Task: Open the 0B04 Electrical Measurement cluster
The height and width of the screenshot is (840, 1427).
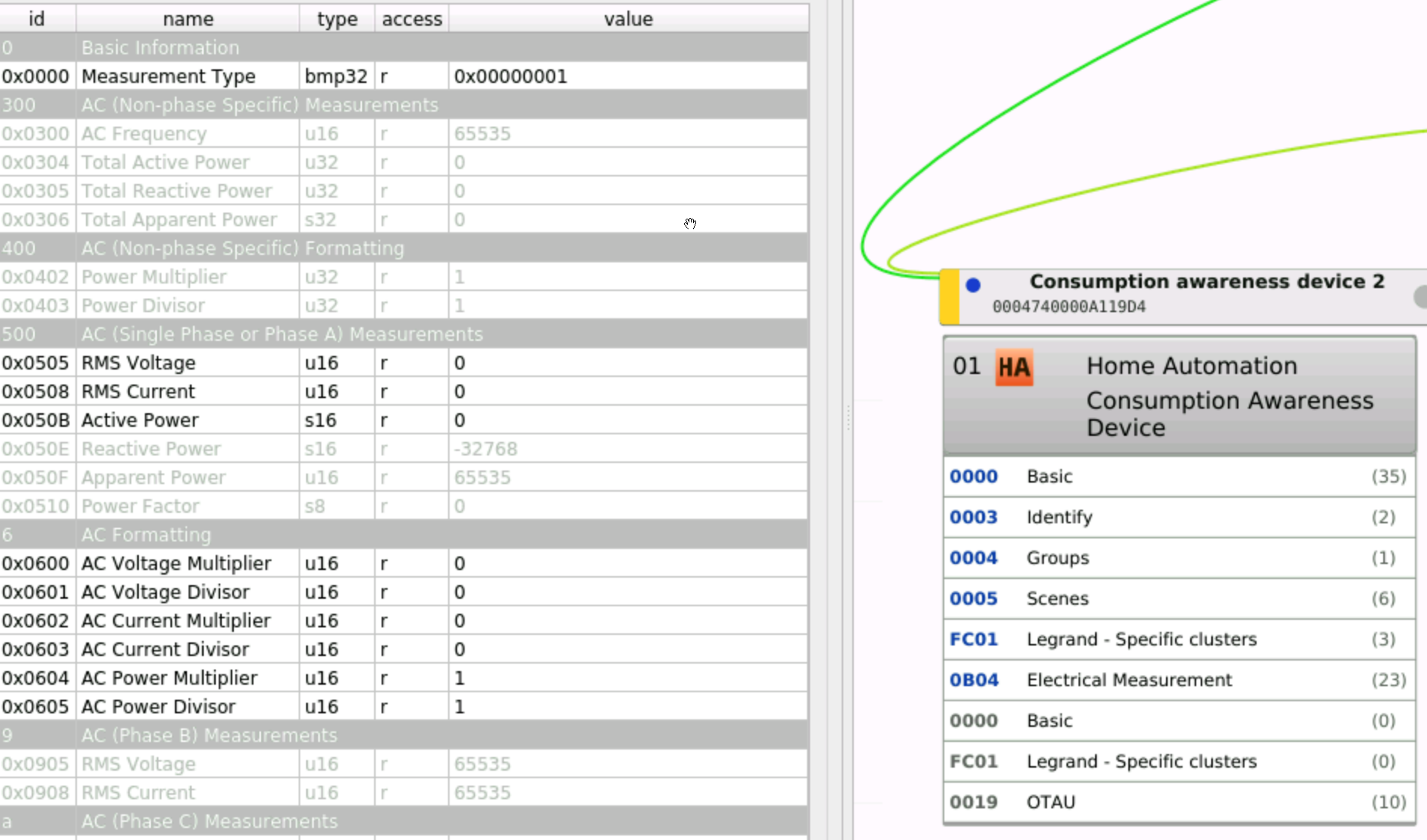Action: point(1179,680)
